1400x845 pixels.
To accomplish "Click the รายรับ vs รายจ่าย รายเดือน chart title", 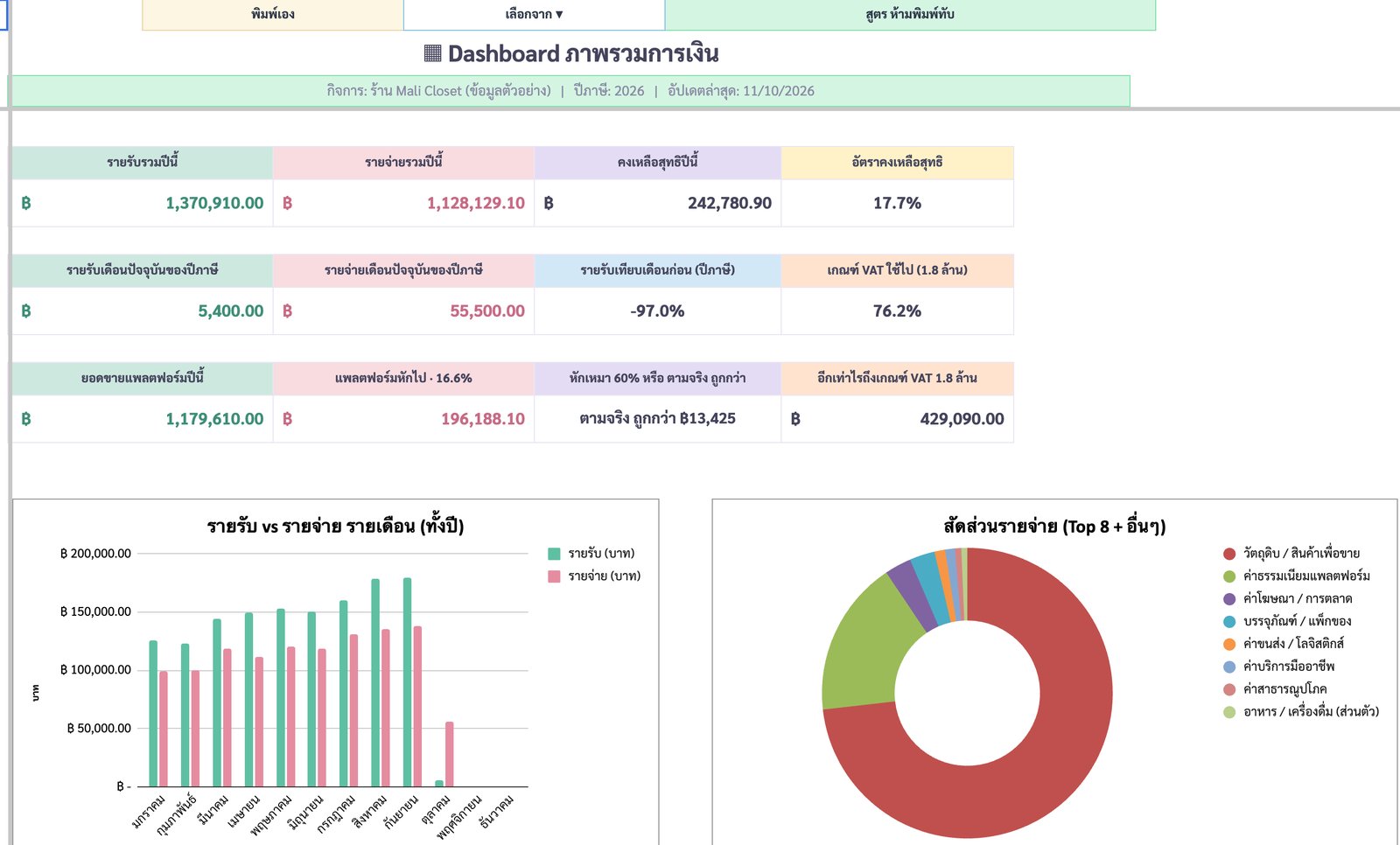I will (x=335, y=527).
